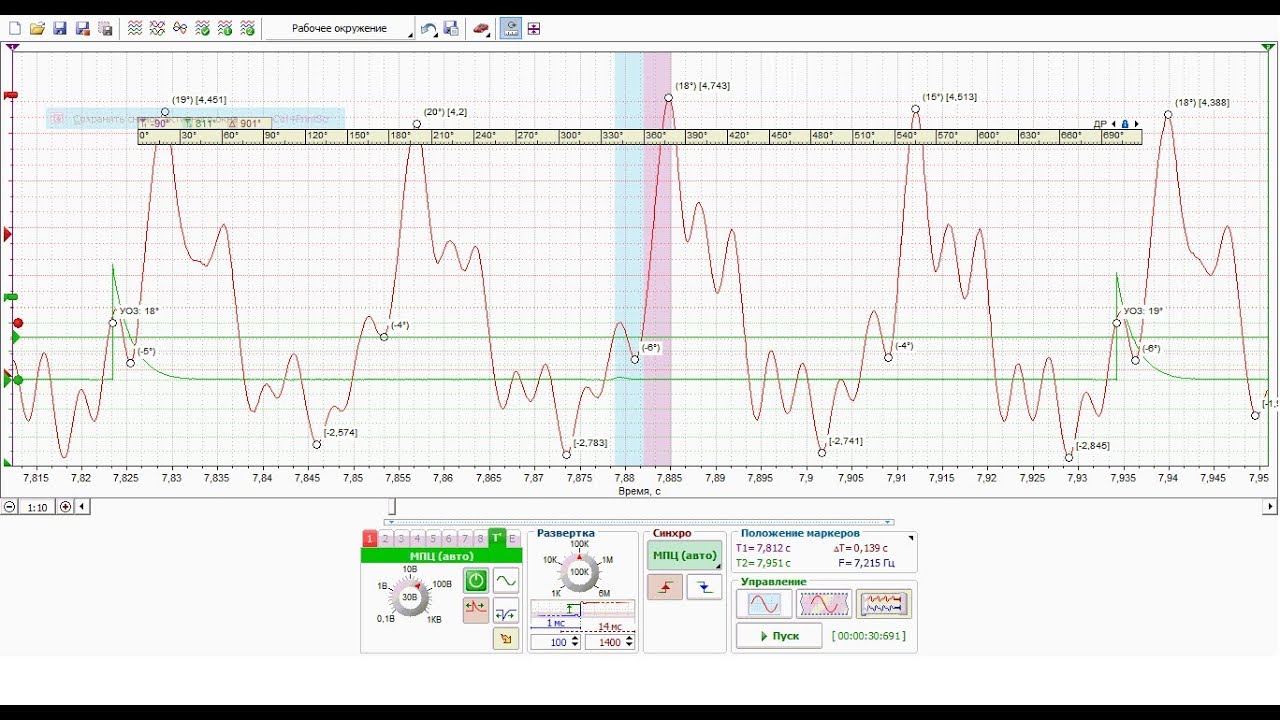The width and height of the screenshot is (1280, 720).
Task: Click the Пуск start button
Action: click(x=779, y=636)
